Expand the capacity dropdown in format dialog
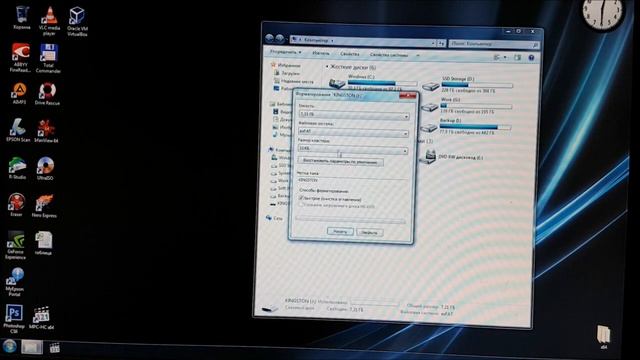 pyautogui.click(x=353, y=116)
